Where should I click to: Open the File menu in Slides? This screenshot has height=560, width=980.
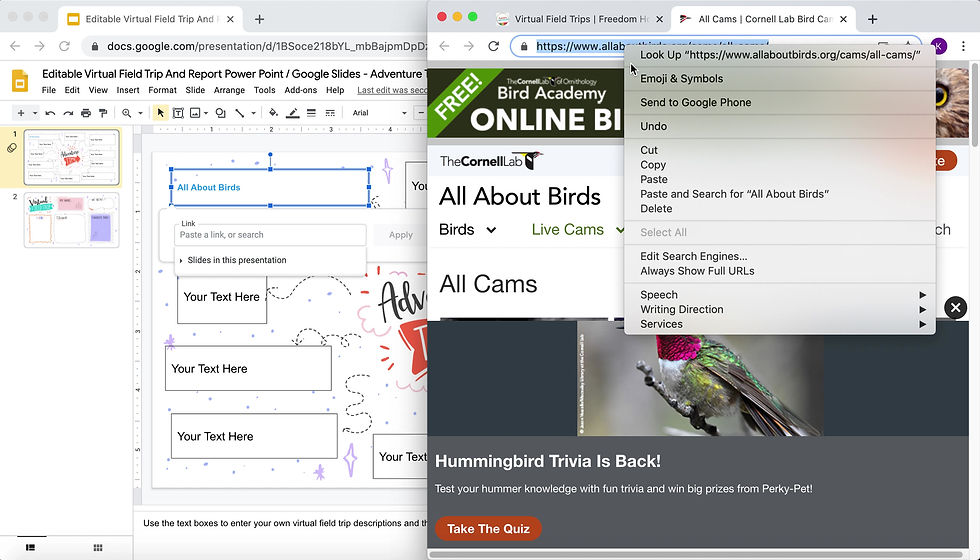tap(49, 90)
